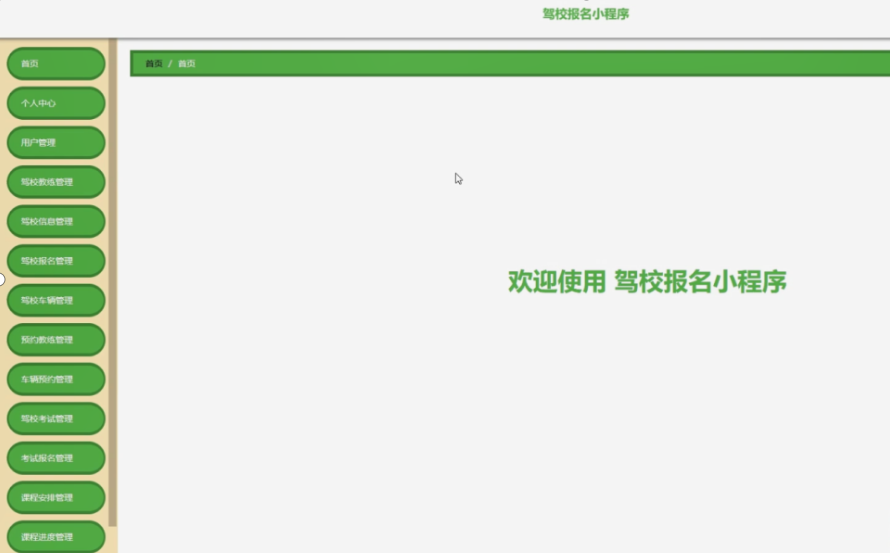890x553 pixels.
Task: Select 课程进度管理 at sidebar bottom
Action: [x=56, y=537]
